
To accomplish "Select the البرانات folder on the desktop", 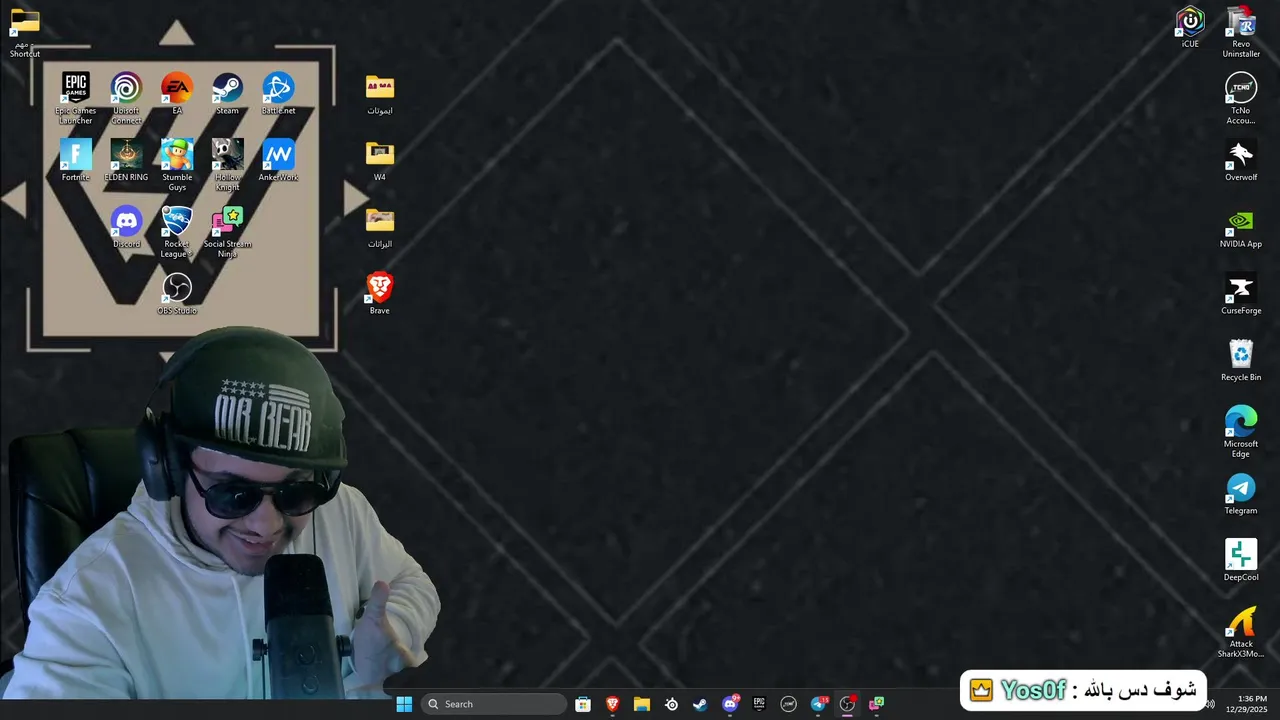I will tap(380, 227).
